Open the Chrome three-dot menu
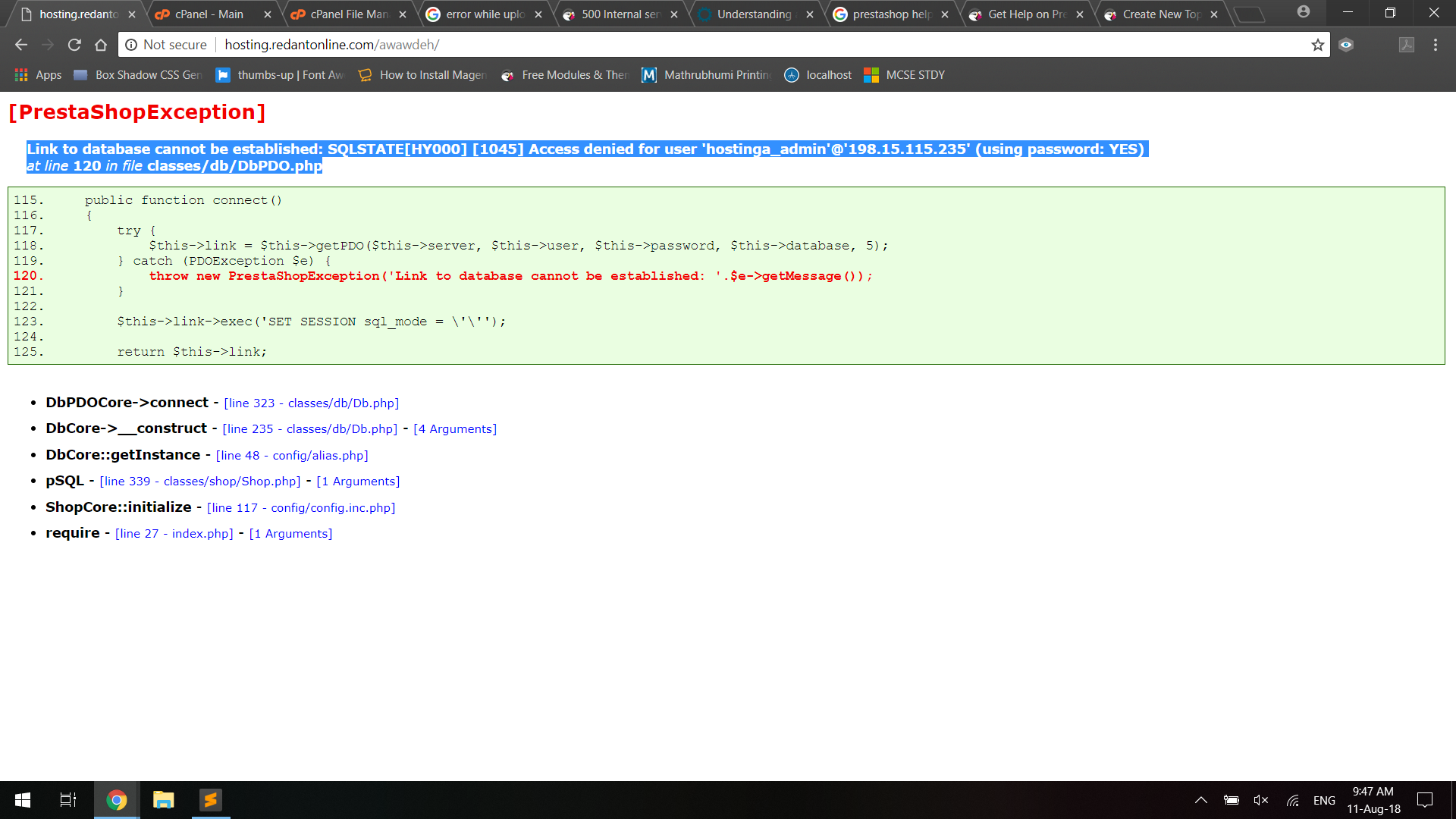Image resolution: width=1456 pixels, height=819 pixels. point(1436,45)
